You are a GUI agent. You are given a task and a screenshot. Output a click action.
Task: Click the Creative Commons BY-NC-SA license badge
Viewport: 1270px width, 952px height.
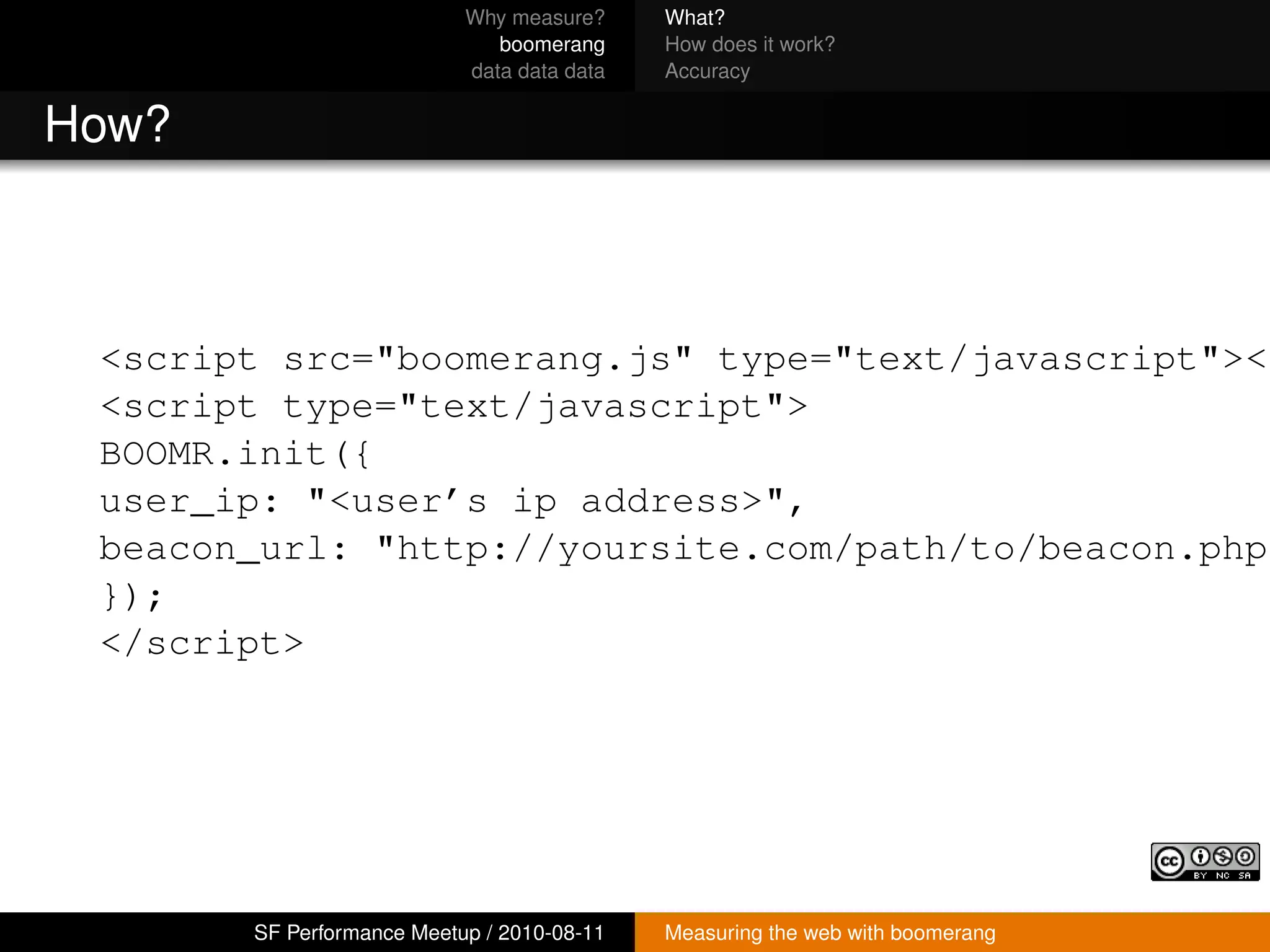click(x=1205, y=862)
